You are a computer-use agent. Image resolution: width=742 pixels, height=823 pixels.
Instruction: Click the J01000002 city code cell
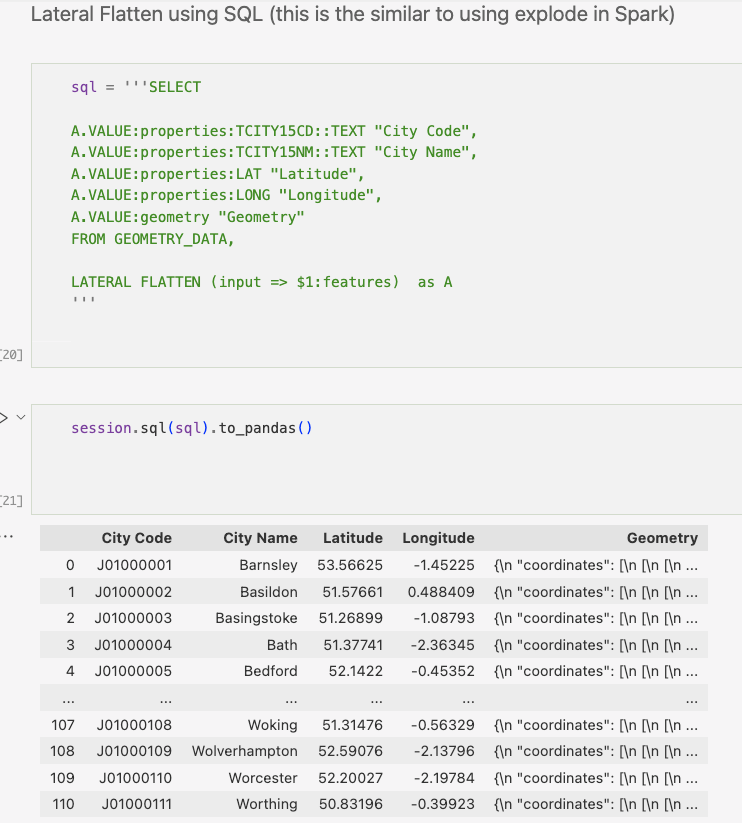pos(134,592)
